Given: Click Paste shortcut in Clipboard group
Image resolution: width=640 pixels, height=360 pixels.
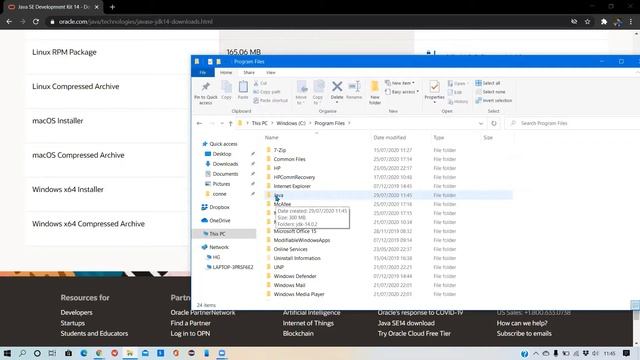Looking at the screenshot, I should coord(270,100).
